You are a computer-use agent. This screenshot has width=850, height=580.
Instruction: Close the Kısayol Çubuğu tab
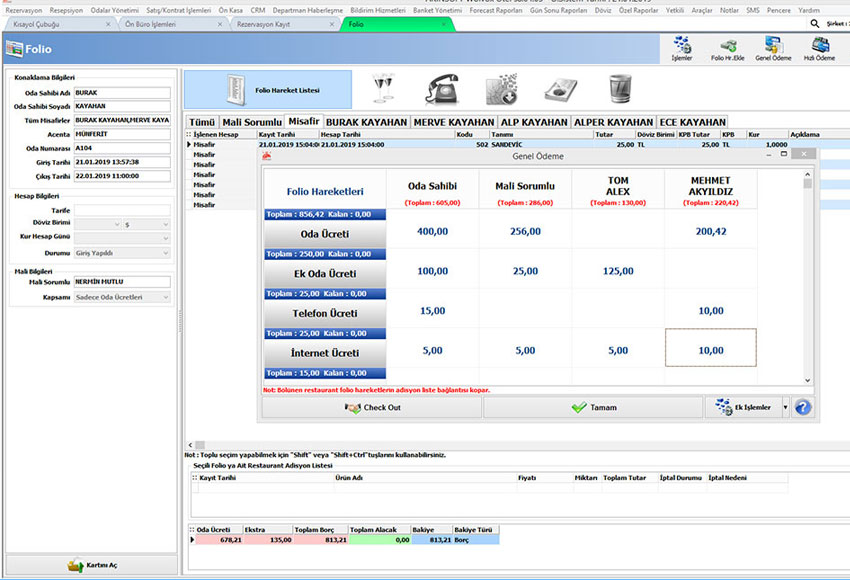point(108,24)
